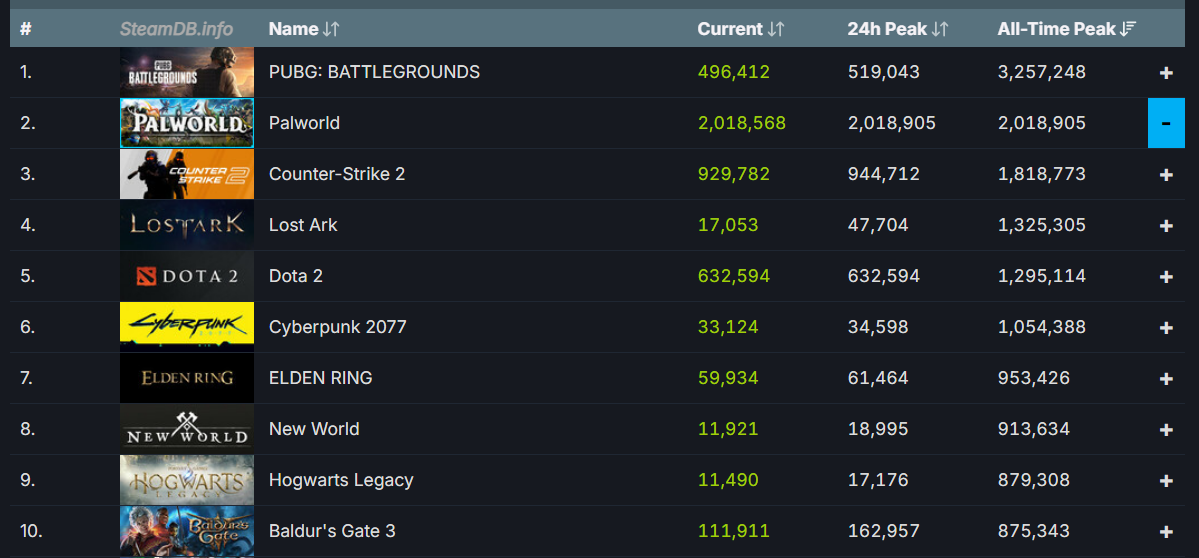
Task: Add Baldur's Gate 3 with its plus icon
Action: (x=1166, y=532)
